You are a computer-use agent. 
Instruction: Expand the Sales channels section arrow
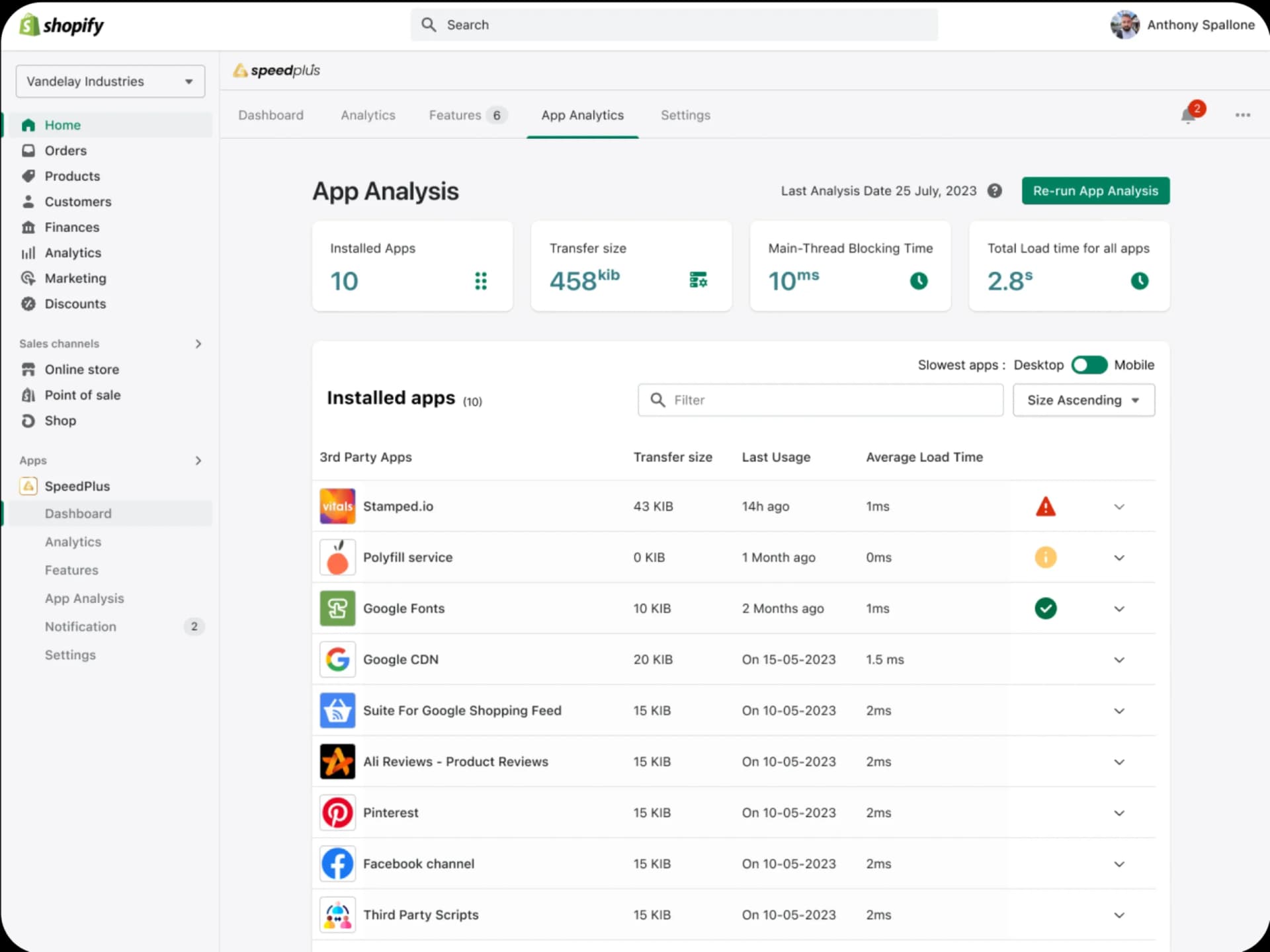click(x=198, y=344)
